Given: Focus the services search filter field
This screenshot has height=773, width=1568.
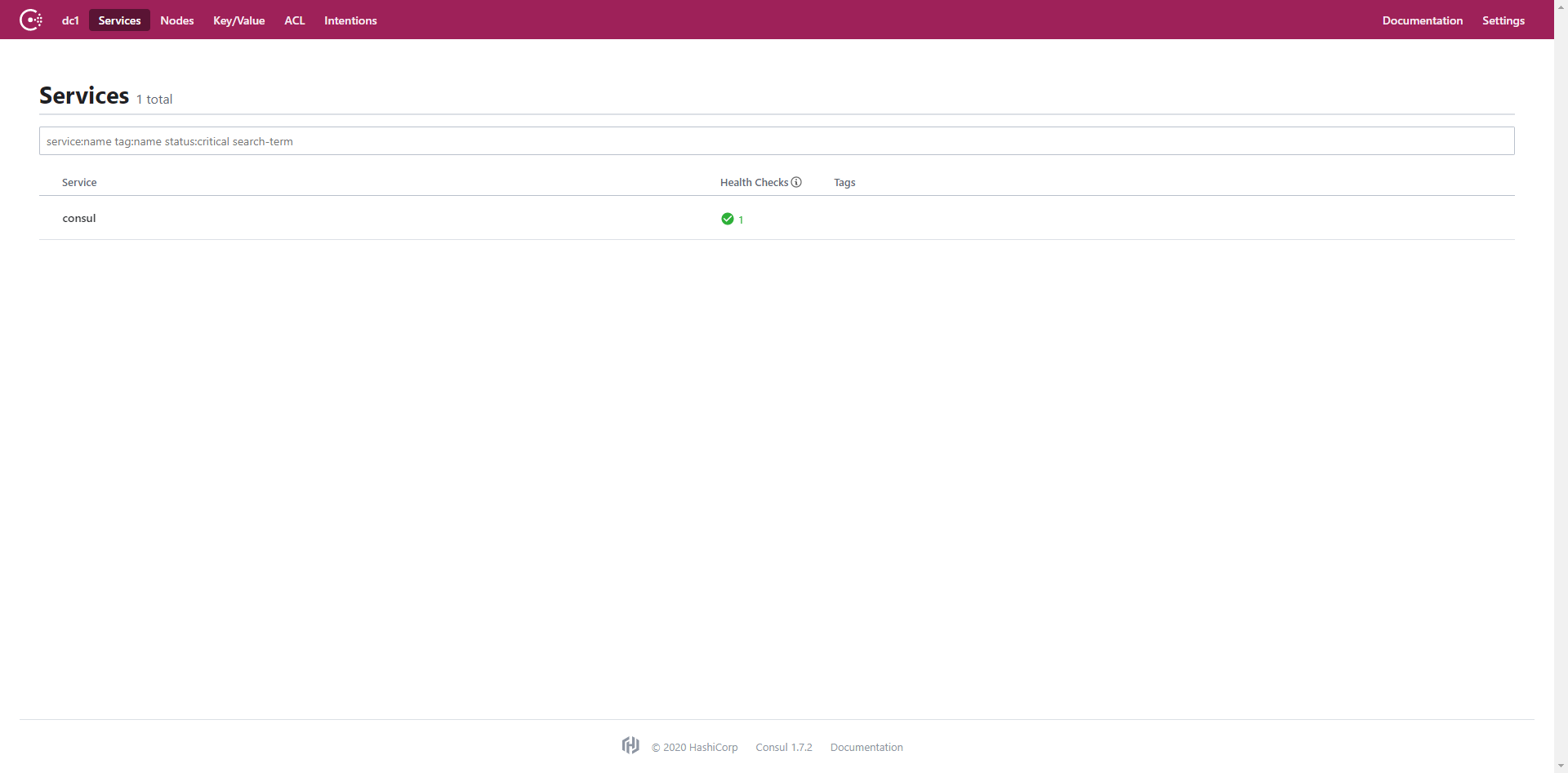Looking at the screenshot, I should 777,141.
